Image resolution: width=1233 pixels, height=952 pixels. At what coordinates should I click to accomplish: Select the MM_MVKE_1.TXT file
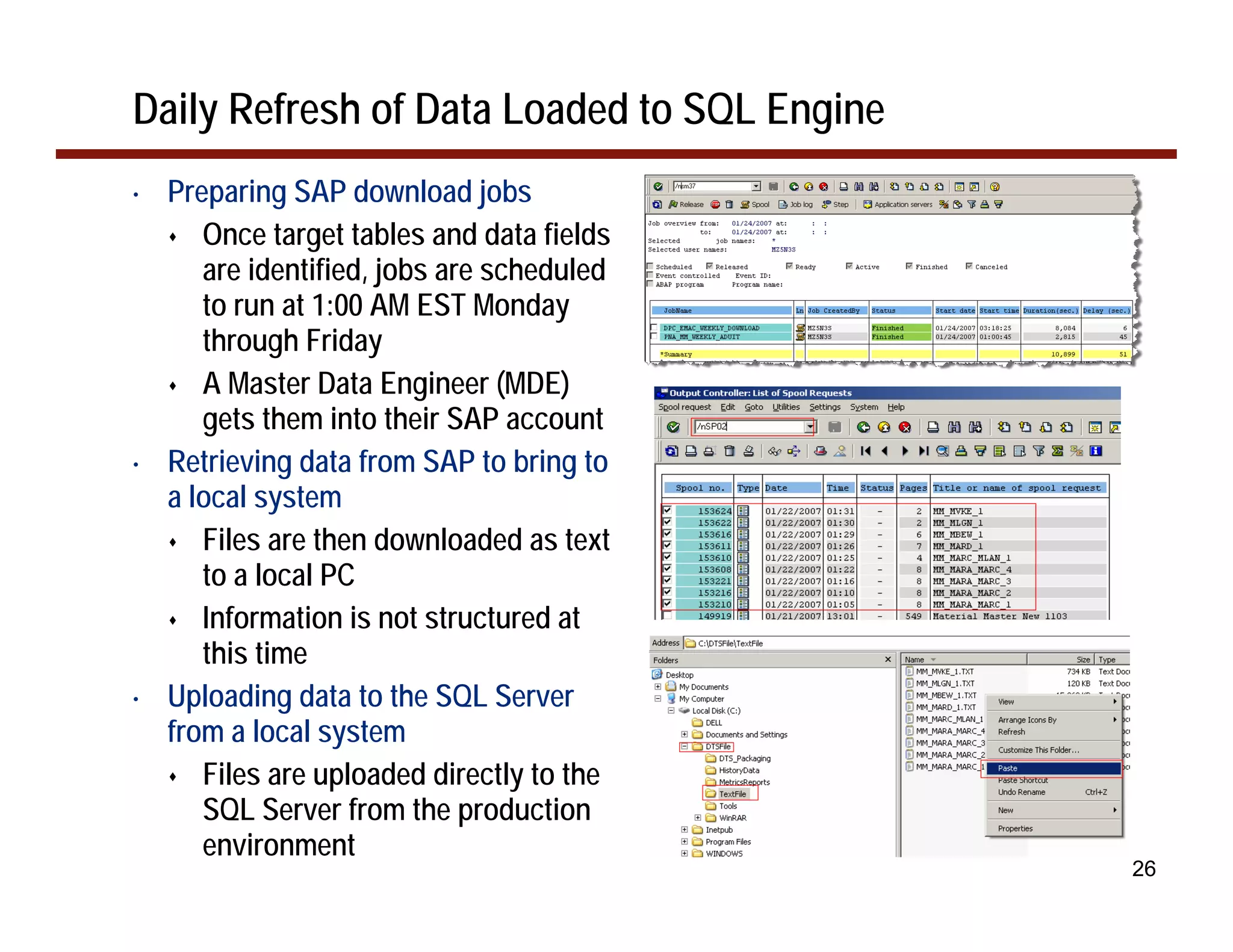[x=940, y=672]
